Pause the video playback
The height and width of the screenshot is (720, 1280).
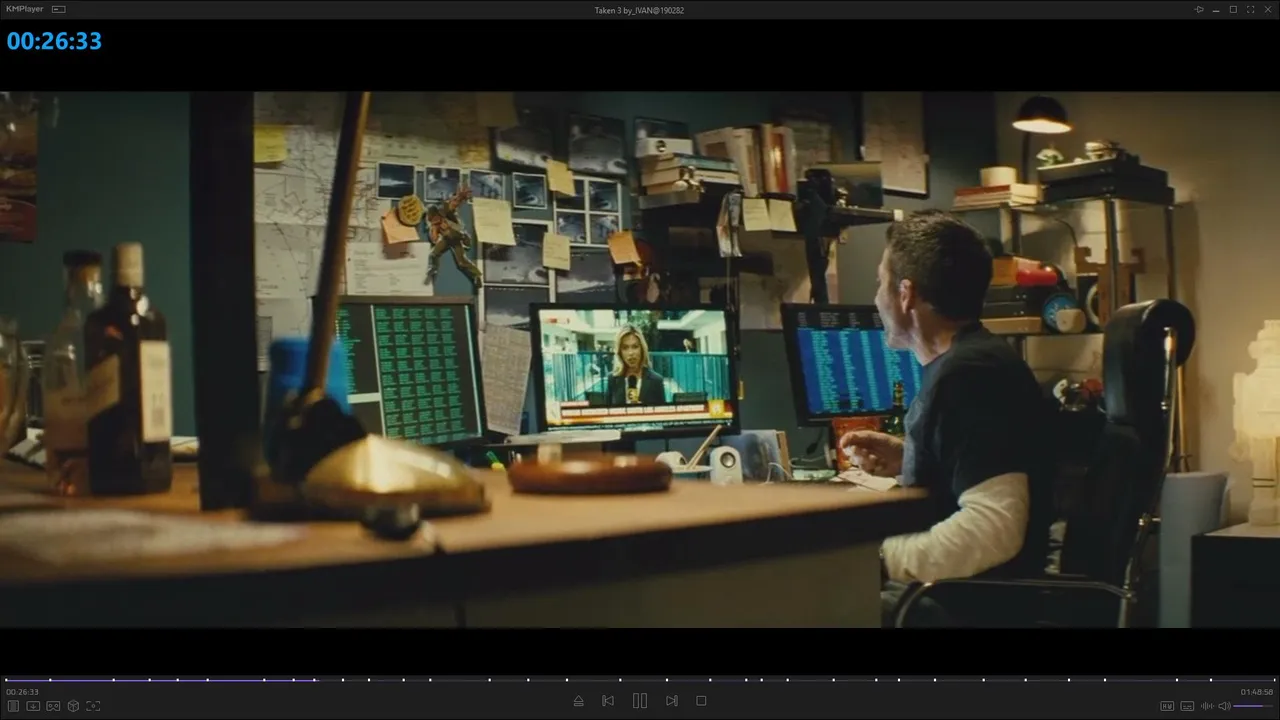(640, 701)
